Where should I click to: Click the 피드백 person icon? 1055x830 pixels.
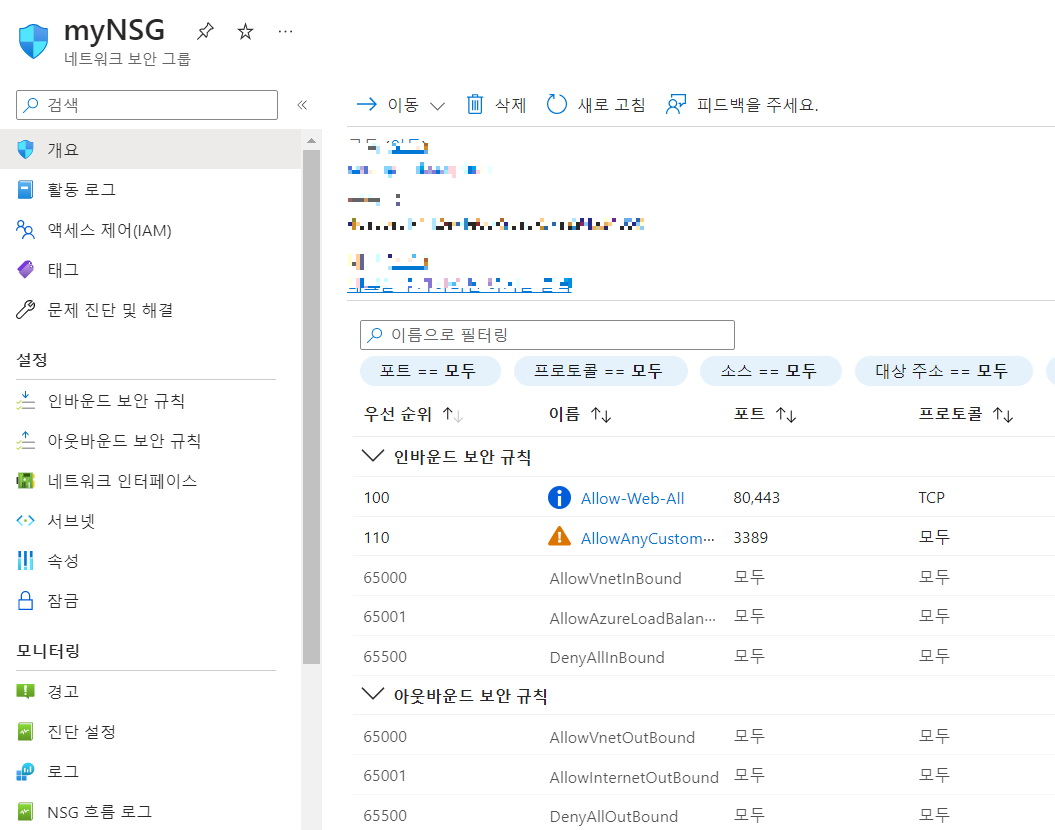676,104
